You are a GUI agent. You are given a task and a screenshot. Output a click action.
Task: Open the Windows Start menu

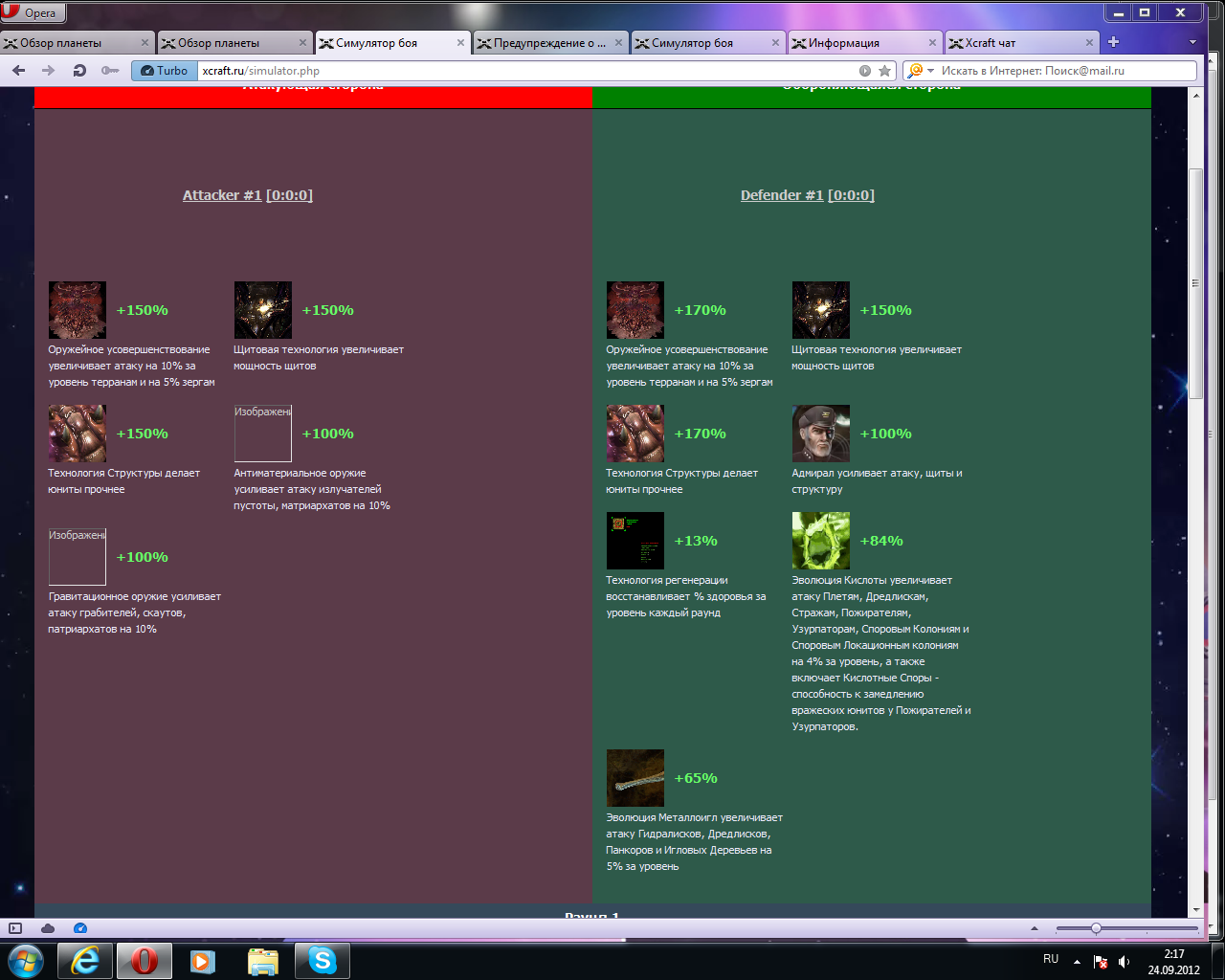tap(26, 961)
